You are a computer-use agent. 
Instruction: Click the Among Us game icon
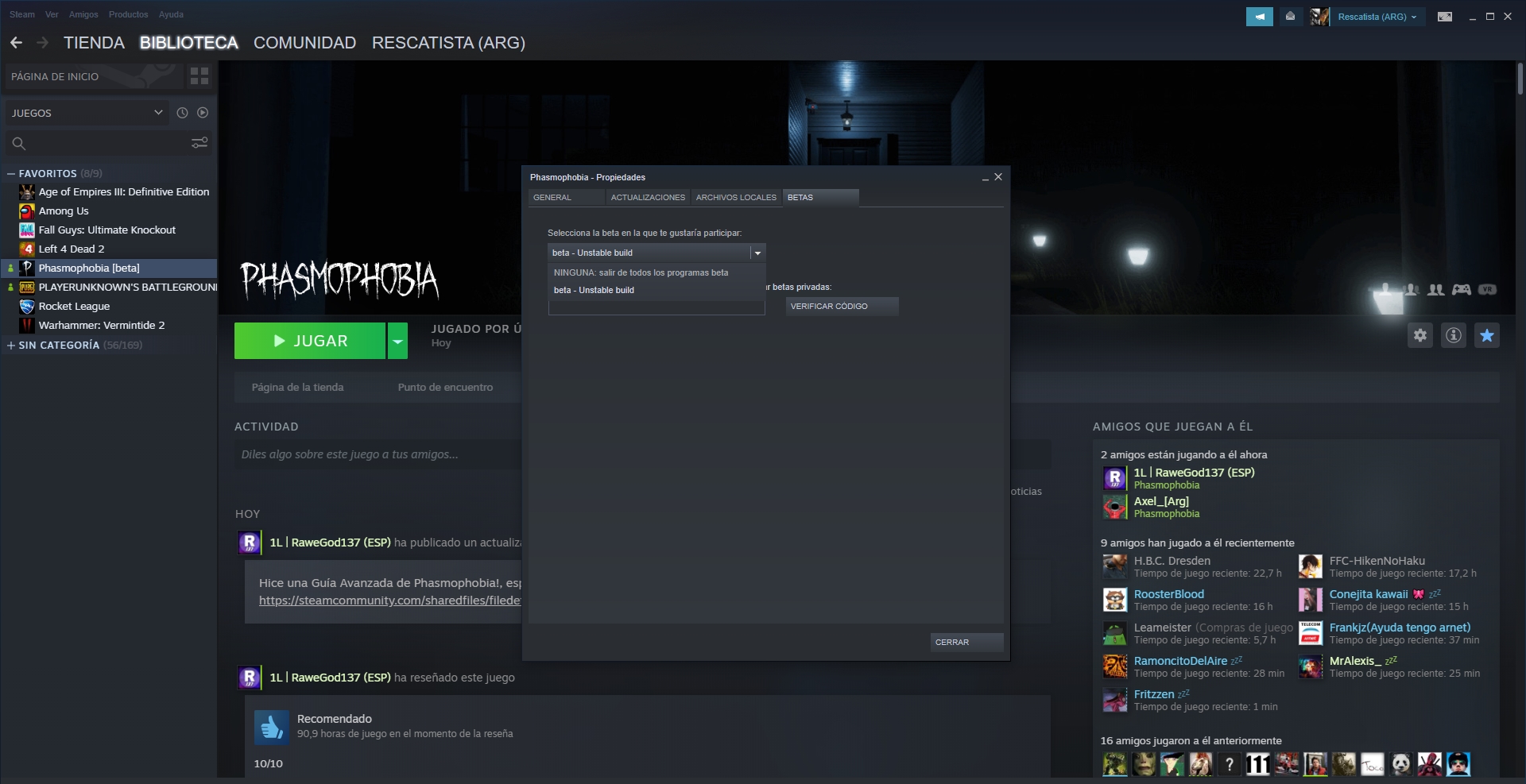tap(27, 211)
